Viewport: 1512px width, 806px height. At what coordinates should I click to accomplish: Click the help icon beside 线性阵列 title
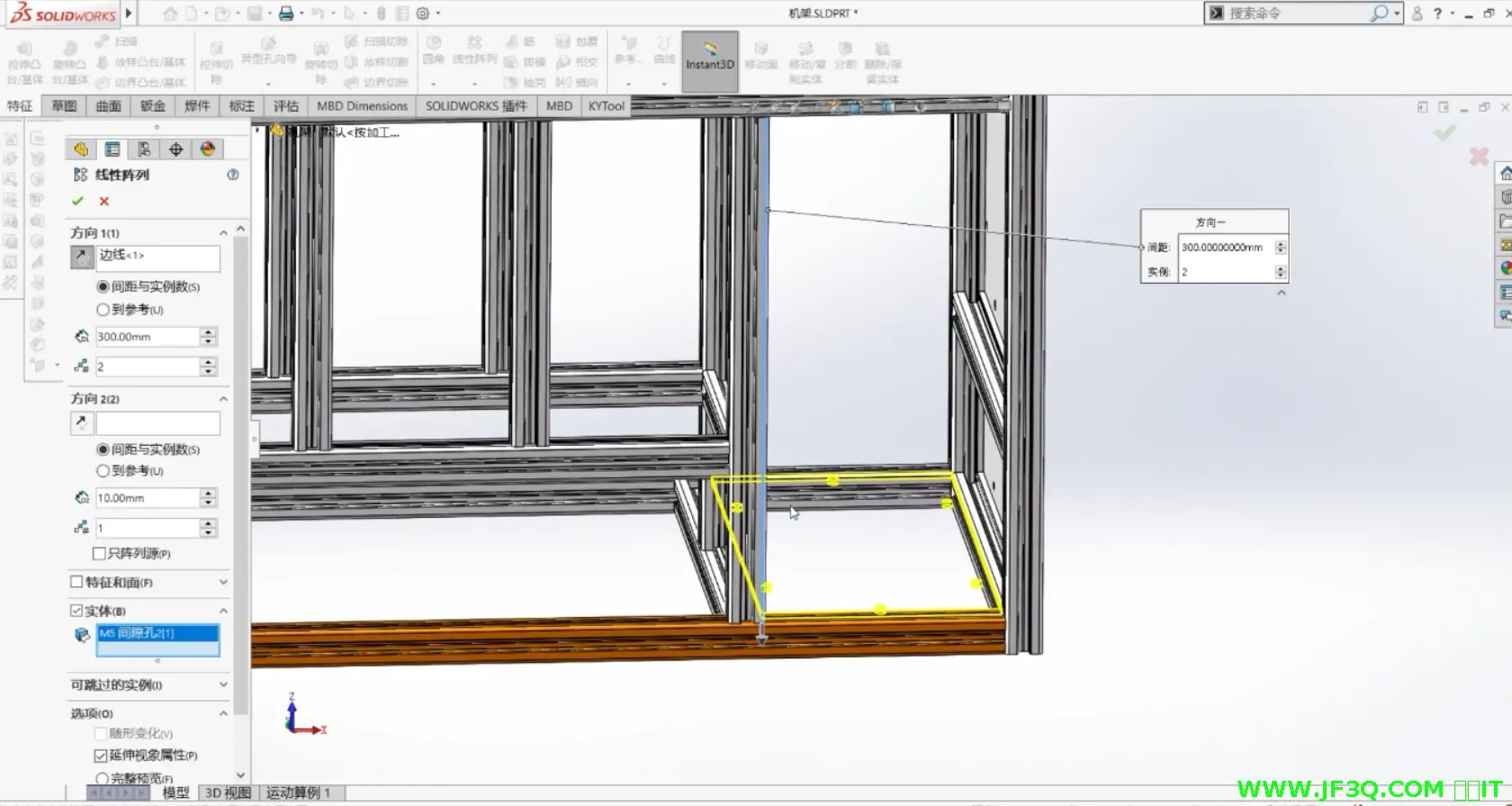pyautogui.click(x=233, y=175)
